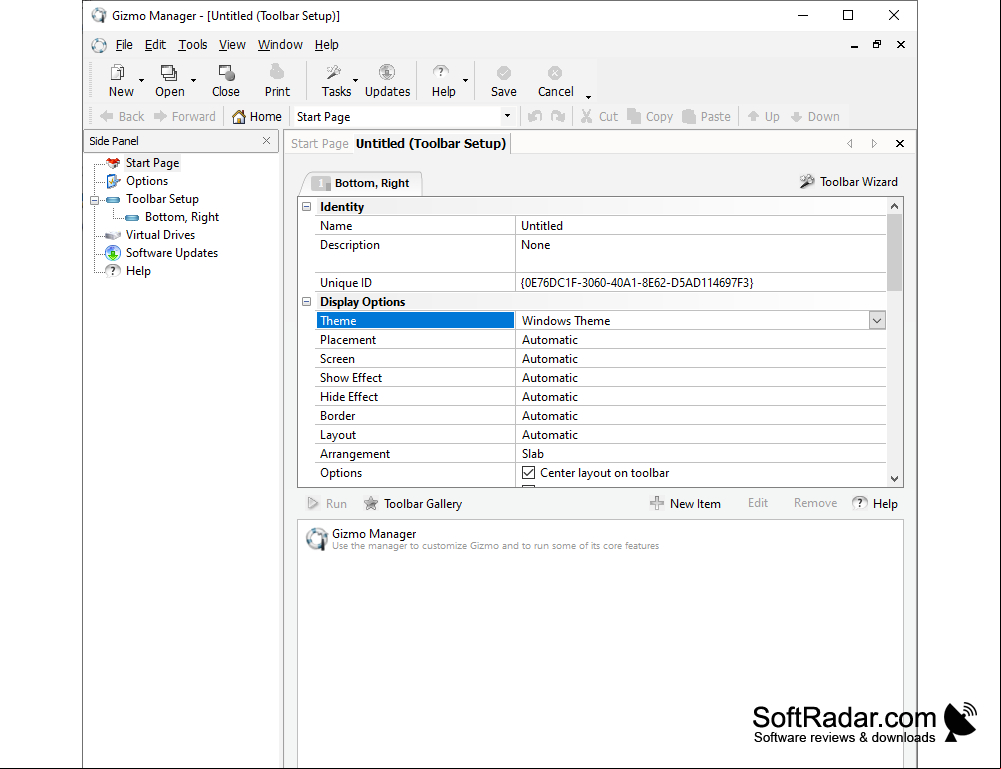The width and height of the screenshot is (1001, 769).
Task: Click the Save toolbar icon
Action: pyautogui.click(x=504, y=73)
